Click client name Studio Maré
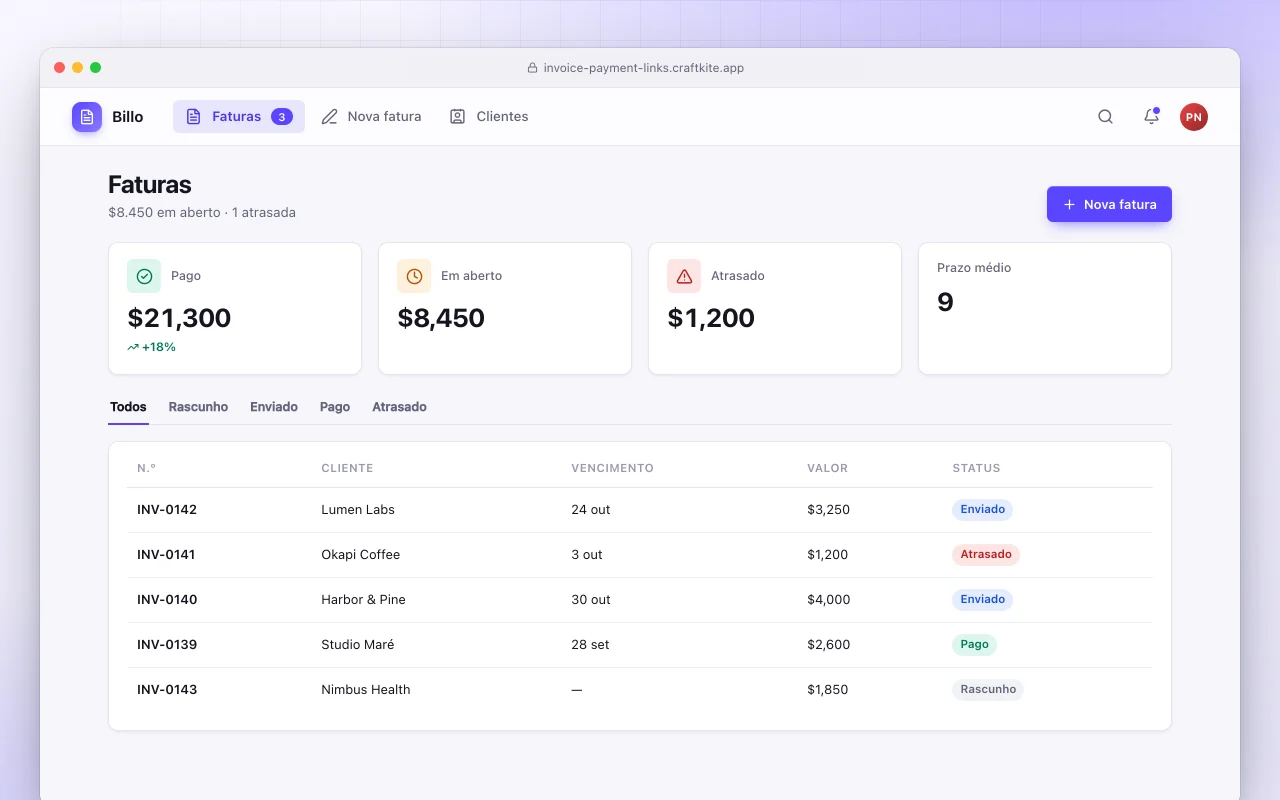Screen dimensions: 1280x800 tap(357, 645)
